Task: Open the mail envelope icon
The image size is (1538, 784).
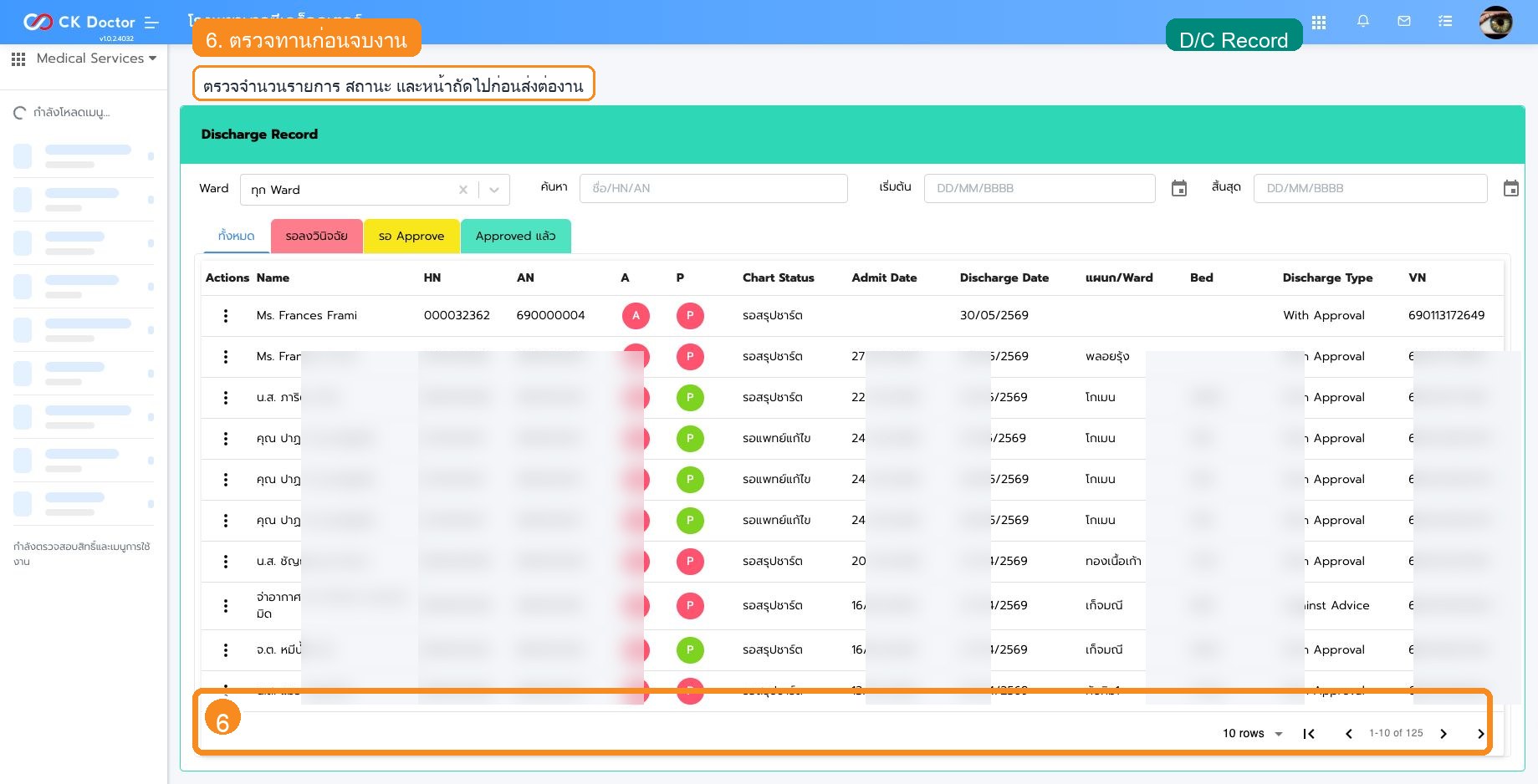Action: point(1404,22)
